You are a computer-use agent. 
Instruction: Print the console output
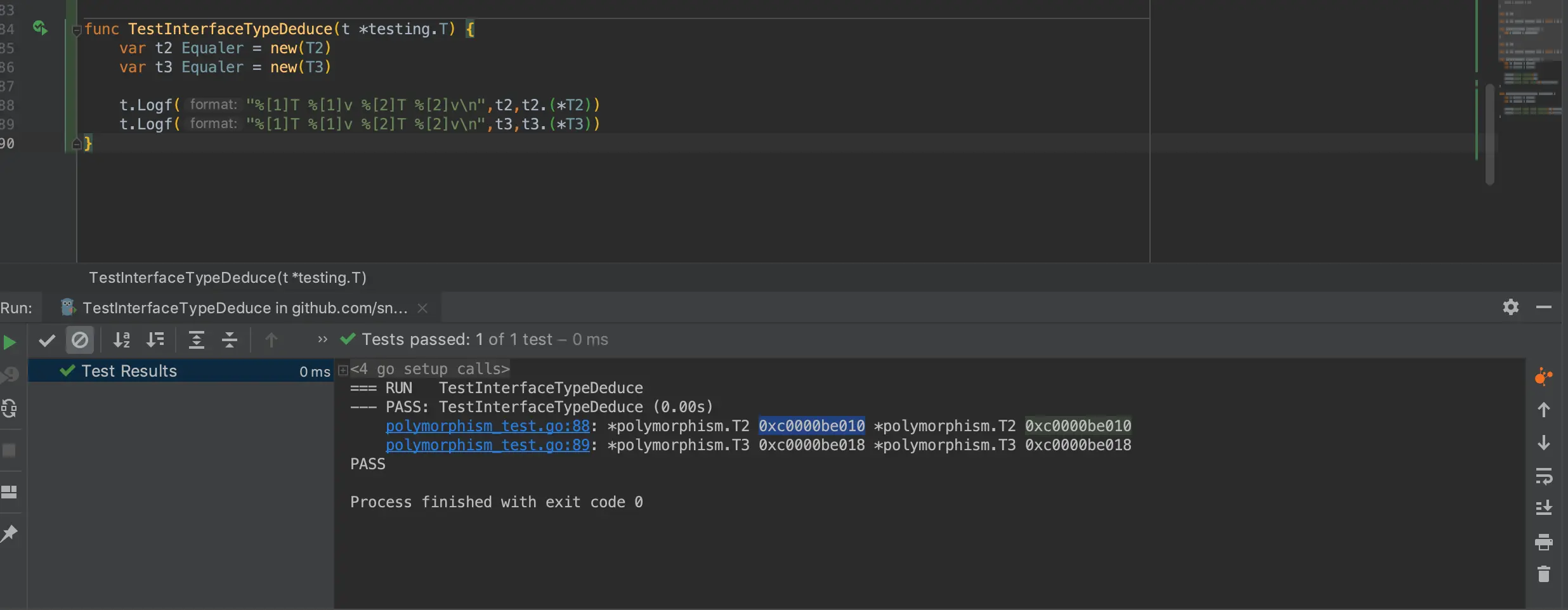1543,542
